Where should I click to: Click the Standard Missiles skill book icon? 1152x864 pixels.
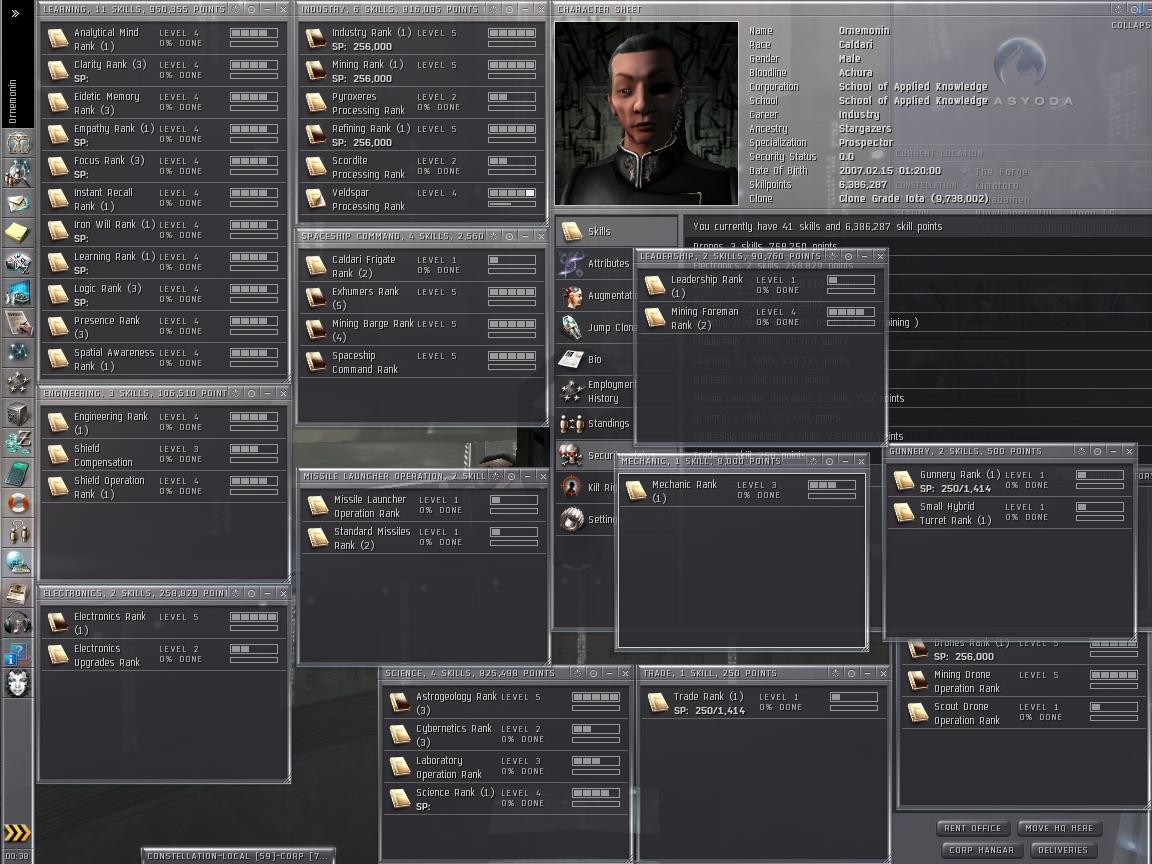tap(318, 537)
